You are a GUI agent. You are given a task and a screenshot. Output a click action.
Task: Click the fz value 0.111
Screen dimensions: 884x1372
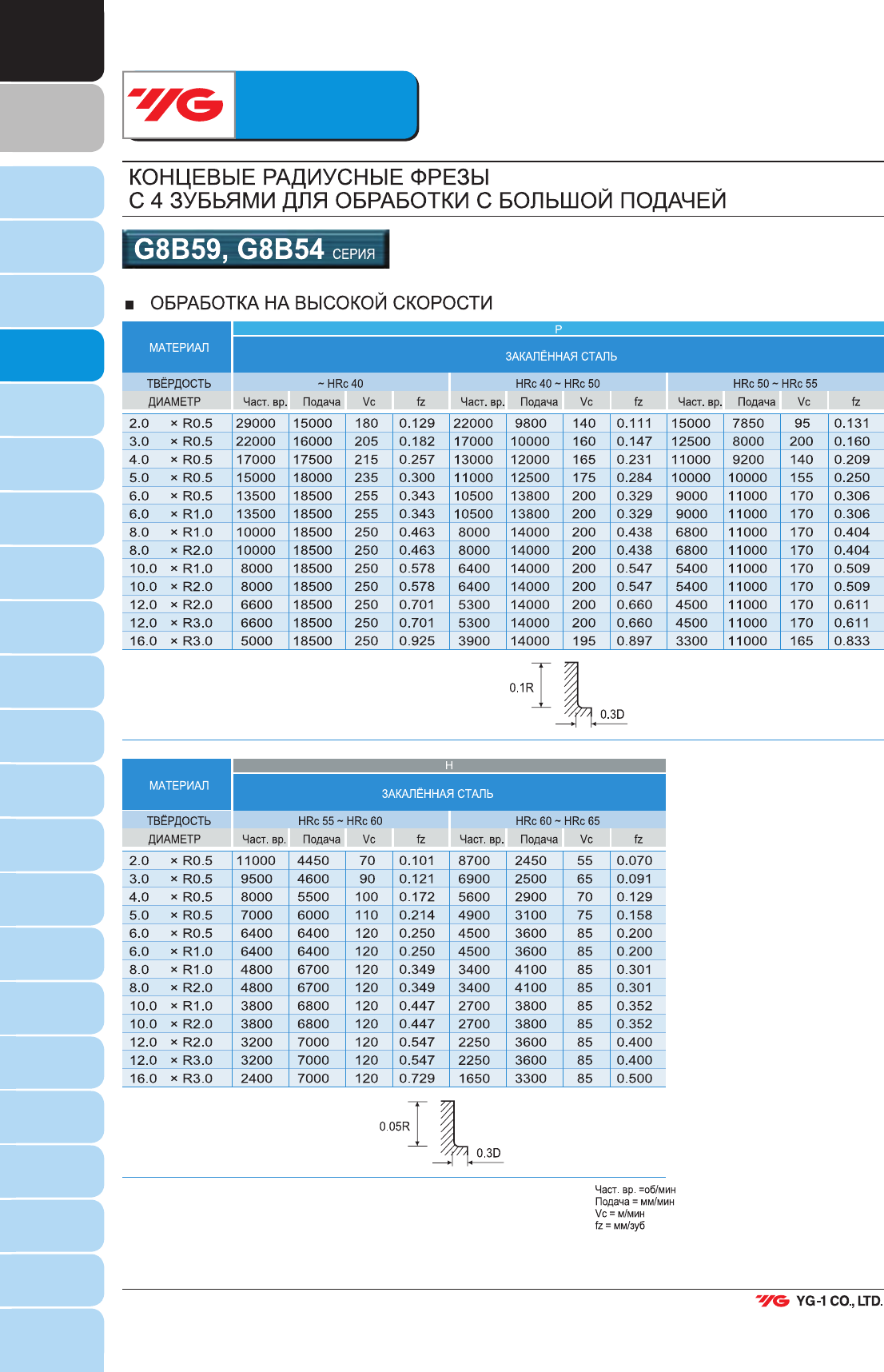635,423
